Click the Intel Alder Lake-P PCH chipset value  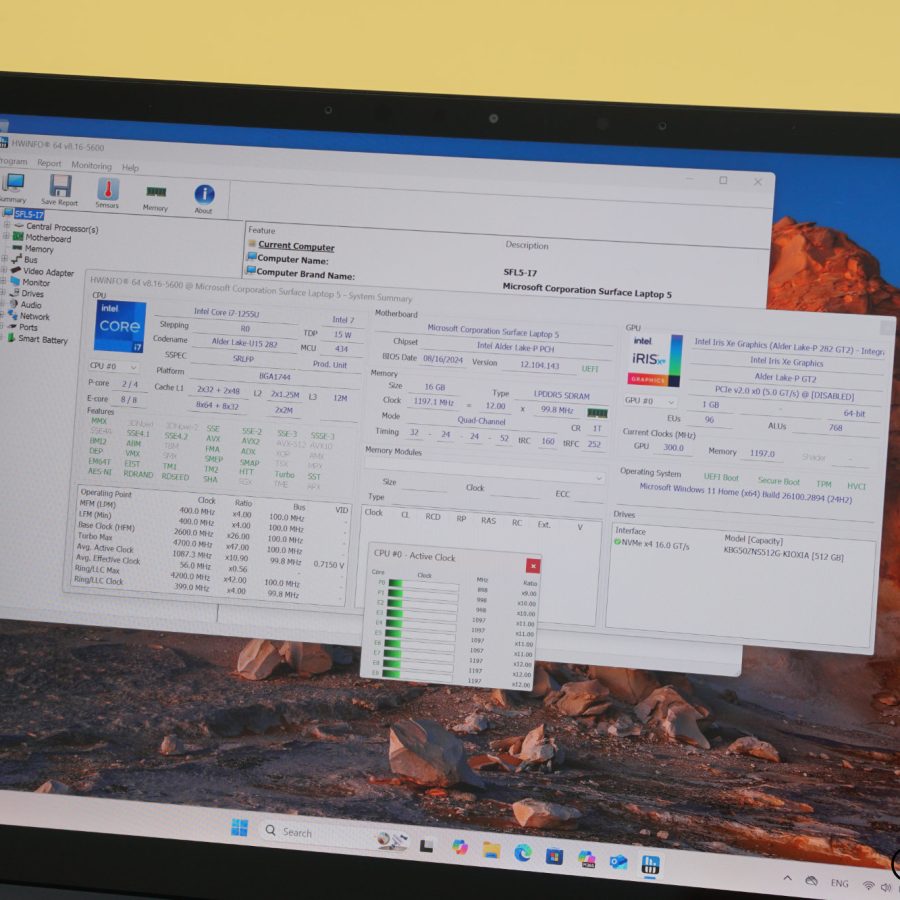(x=515, y=347)
